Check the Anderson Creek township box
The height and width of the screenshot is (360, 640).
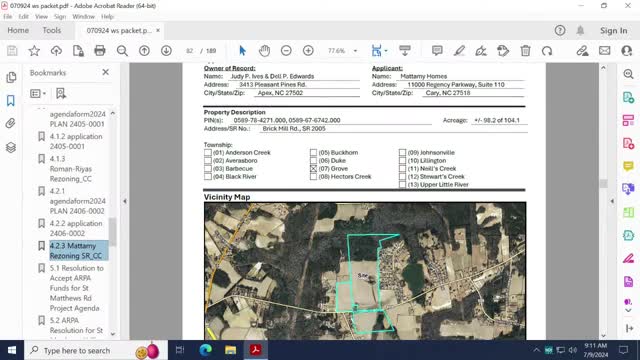[x=208, y=153]
